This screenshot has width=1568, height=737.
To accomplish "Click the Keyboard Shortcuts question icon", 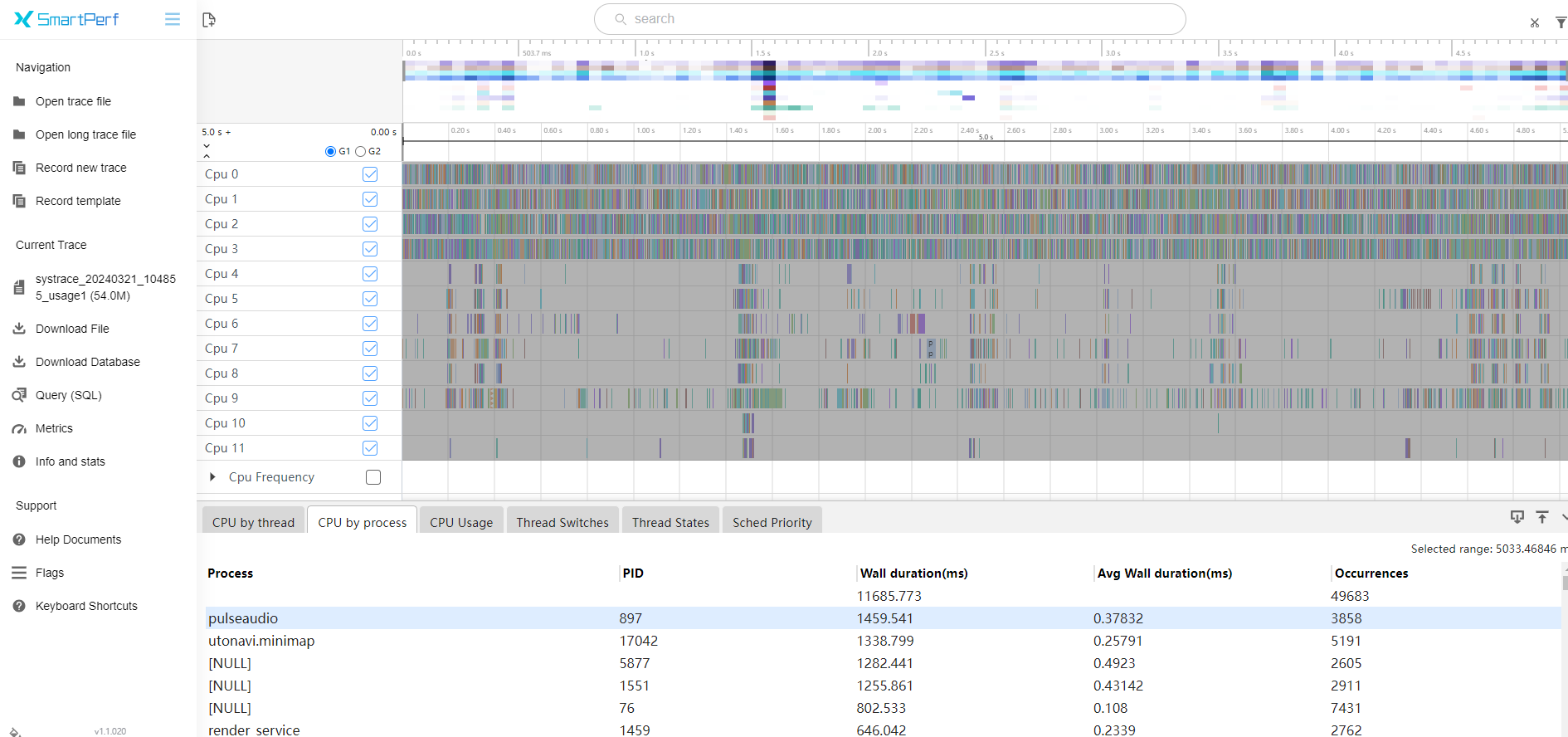I will (x=19, y=606).
